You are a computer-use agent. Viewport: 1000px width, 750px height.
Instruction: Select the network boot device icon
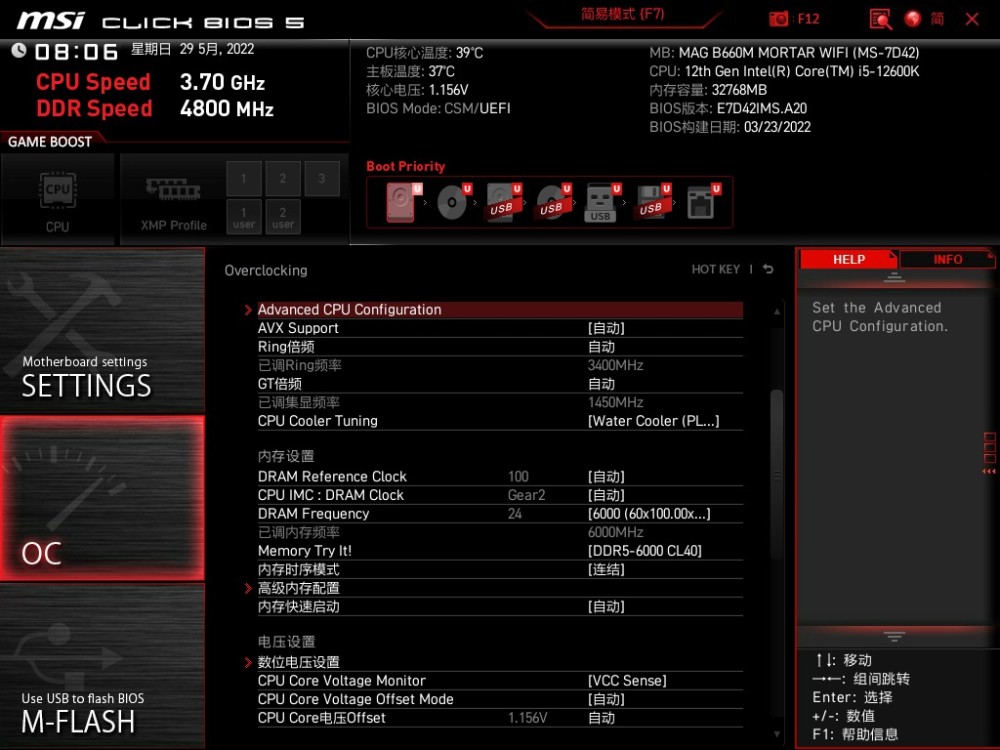coord(700,202)
